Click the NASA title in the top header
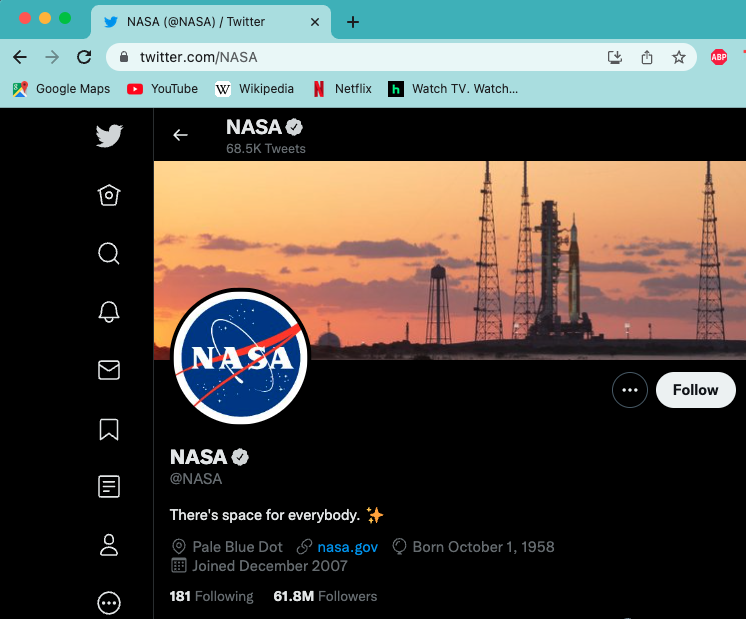This screenshot has width=746, height=619. tap(254, 127)
